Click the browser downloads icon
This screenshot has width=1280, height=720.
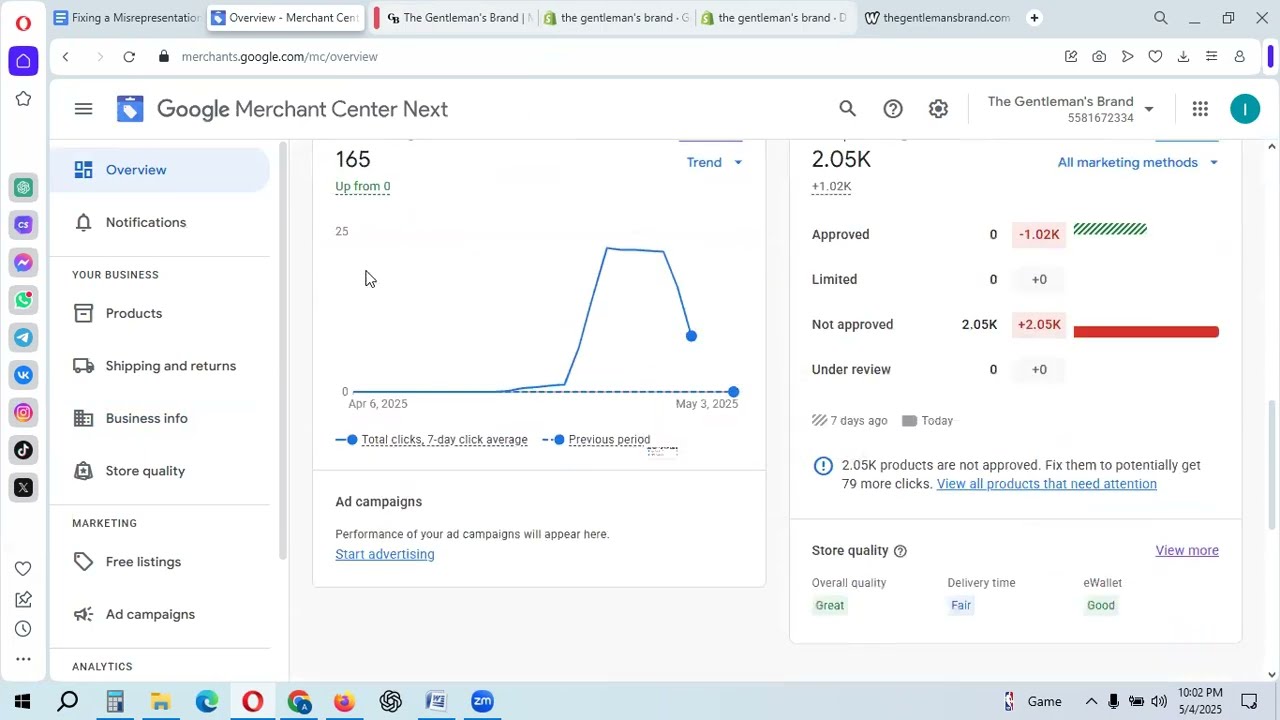click(x=1183, y=57)
